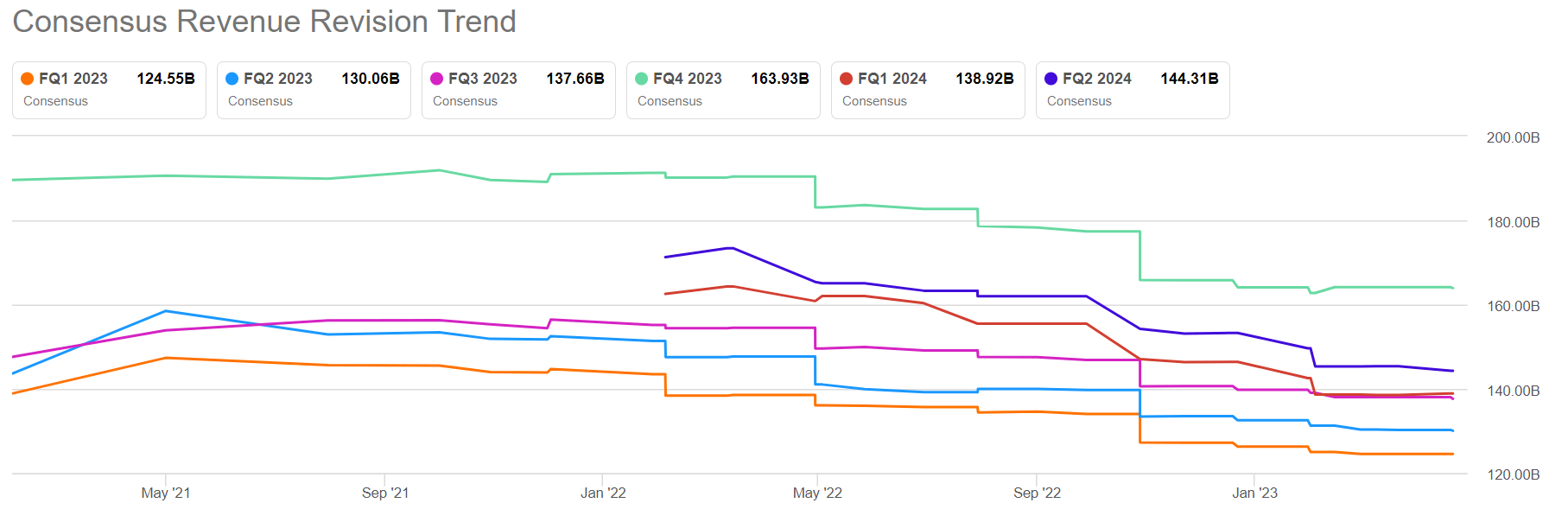Toggle the FQ1 2023 series label text
1568x522 pixels.
click(x=73, y=79)
